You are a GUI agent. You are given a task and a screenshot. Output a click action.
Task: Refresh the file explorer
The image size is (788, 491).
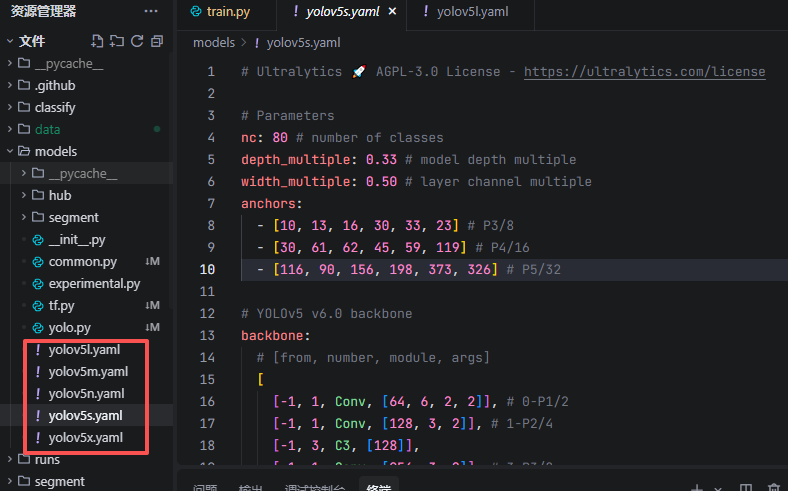click(x=137, y=41)
